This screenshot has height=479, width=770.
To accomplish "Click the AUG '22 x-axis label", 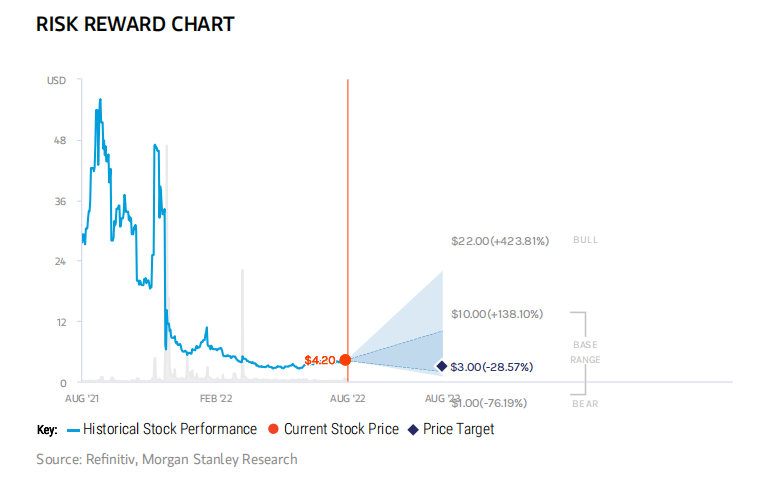I will click(x=347, y=397).
